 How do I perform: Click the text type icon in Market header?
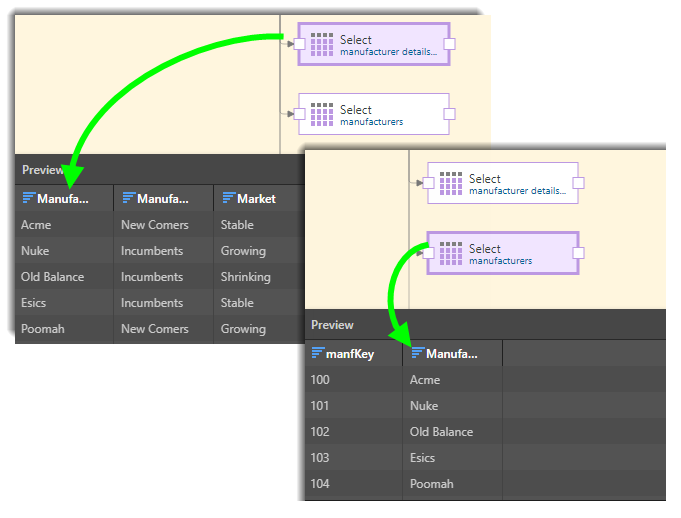[228, 199]
